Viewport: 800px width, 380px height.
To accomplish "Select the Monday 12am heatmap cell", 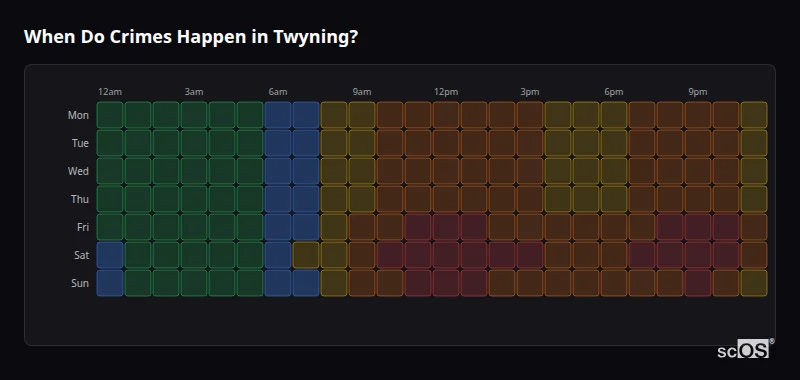I will click(110, 115).
